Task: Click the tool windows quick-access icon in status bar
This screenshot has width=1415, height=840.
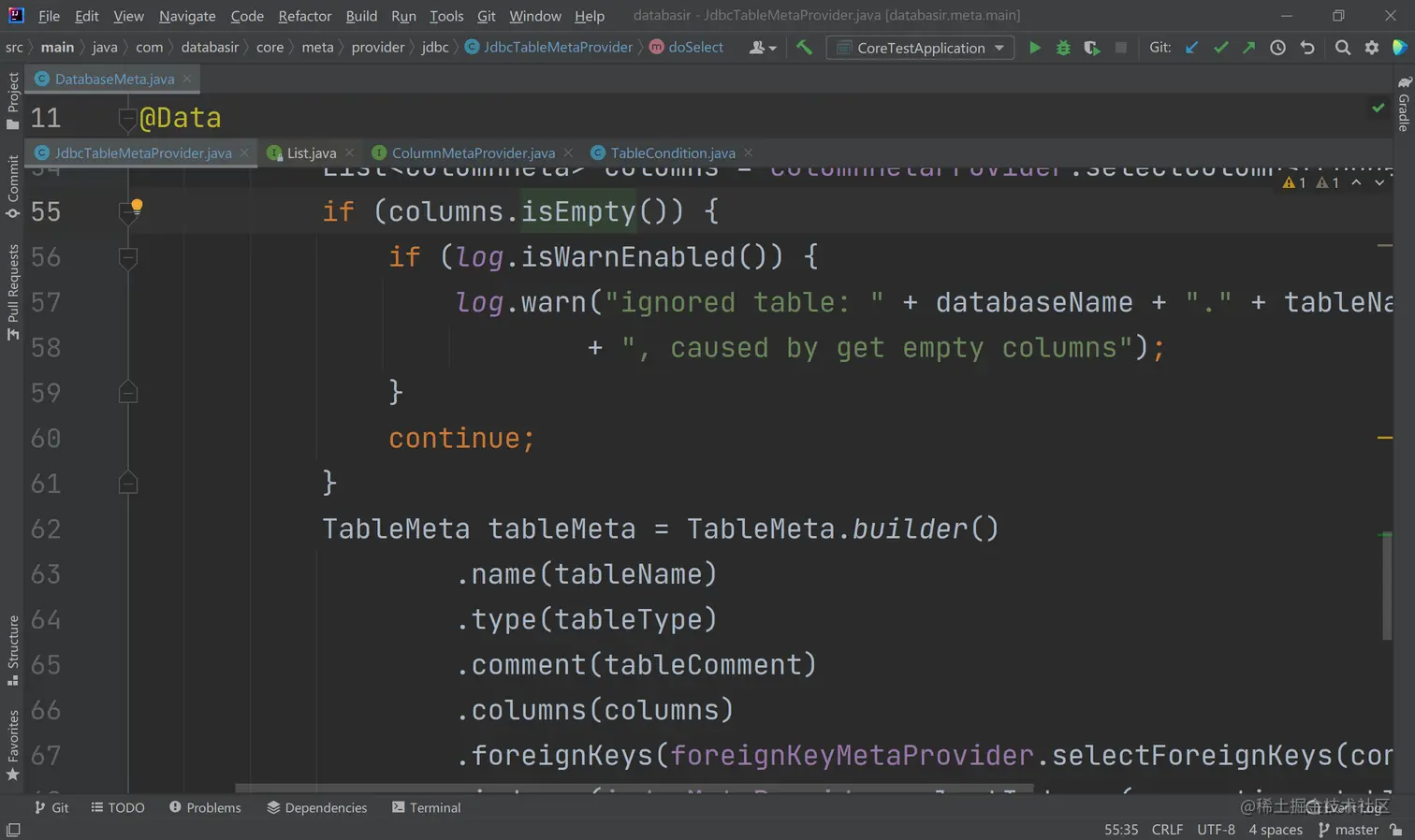Action: [x=13, y=830]
